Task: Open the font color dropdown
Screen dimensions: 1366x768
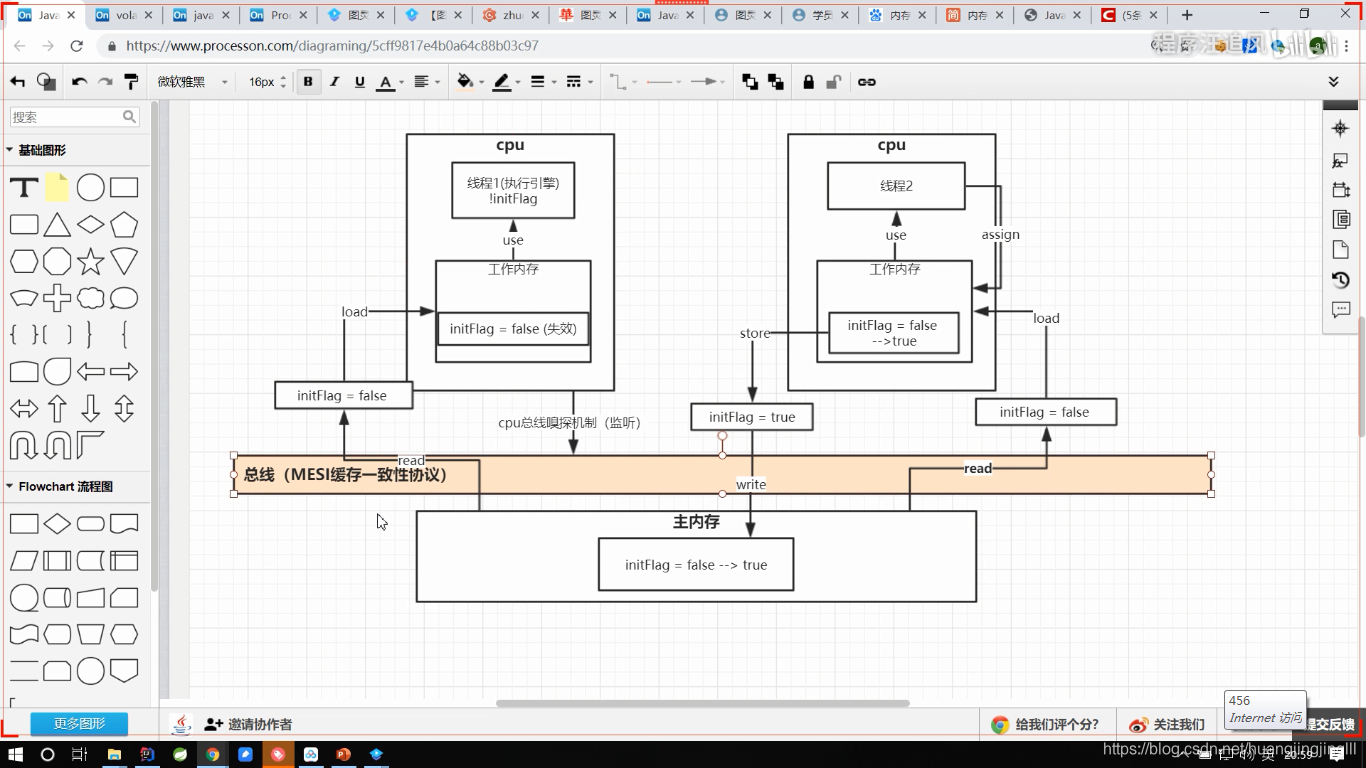Action: click(x=390, y=82)
